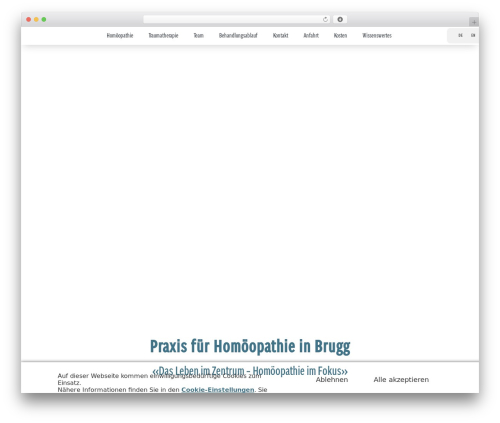
Task: Accept all cookies with Alle akzeptieren
Action: pos(401,380)
